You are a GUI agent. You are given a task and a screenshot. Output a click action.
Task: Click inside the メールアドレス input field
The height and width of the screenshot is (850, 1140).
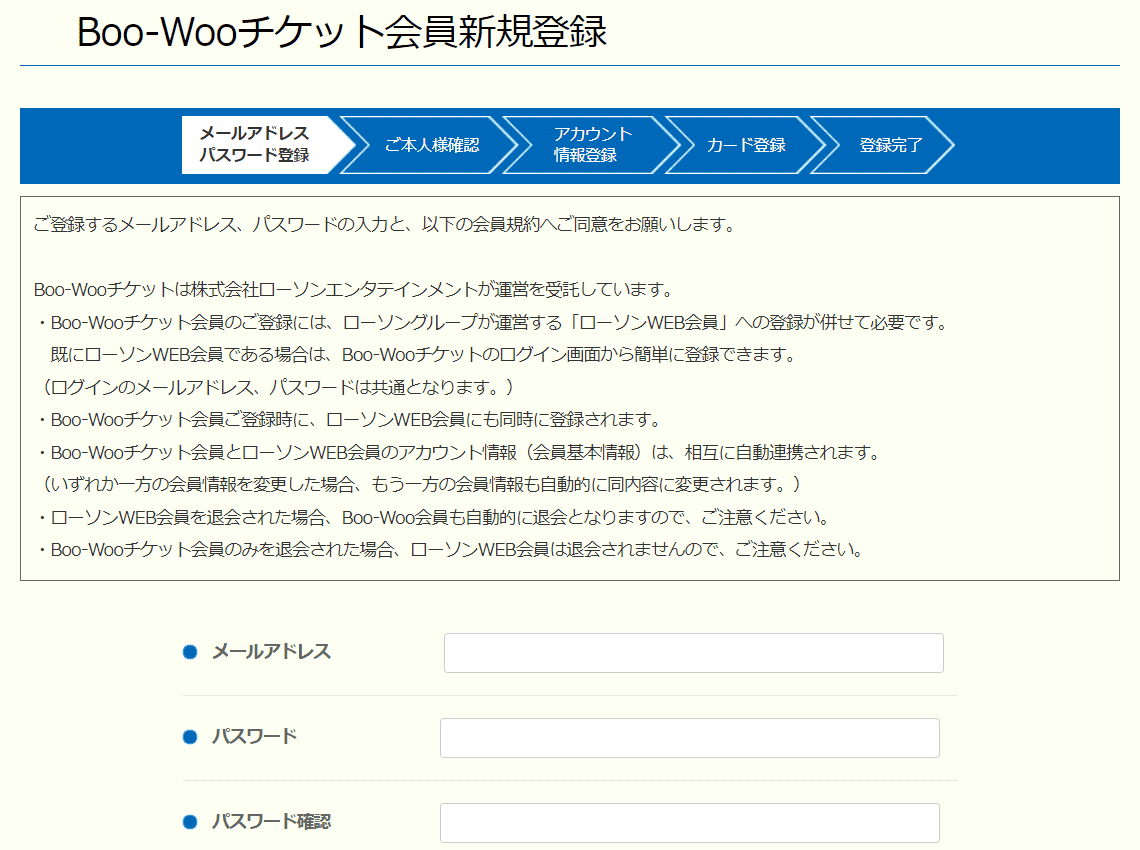pos(693,652)
